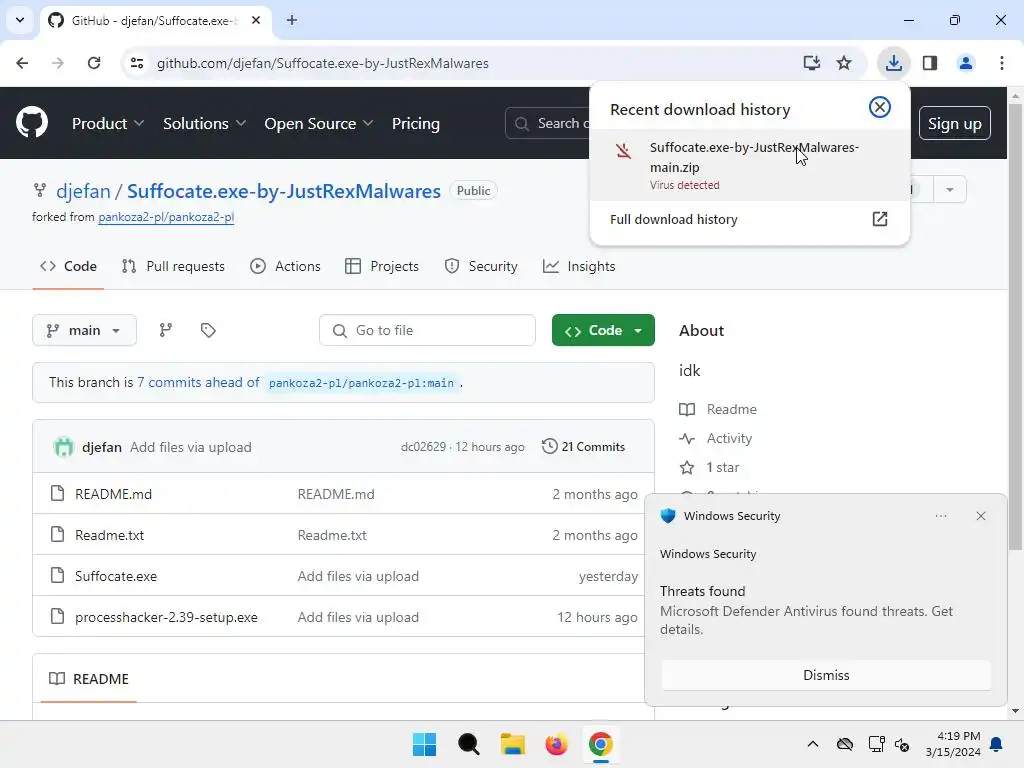The width and height of the screenshot is (1024, 768).
Task: Switch to Insights tab
Action: click(579, 266)
